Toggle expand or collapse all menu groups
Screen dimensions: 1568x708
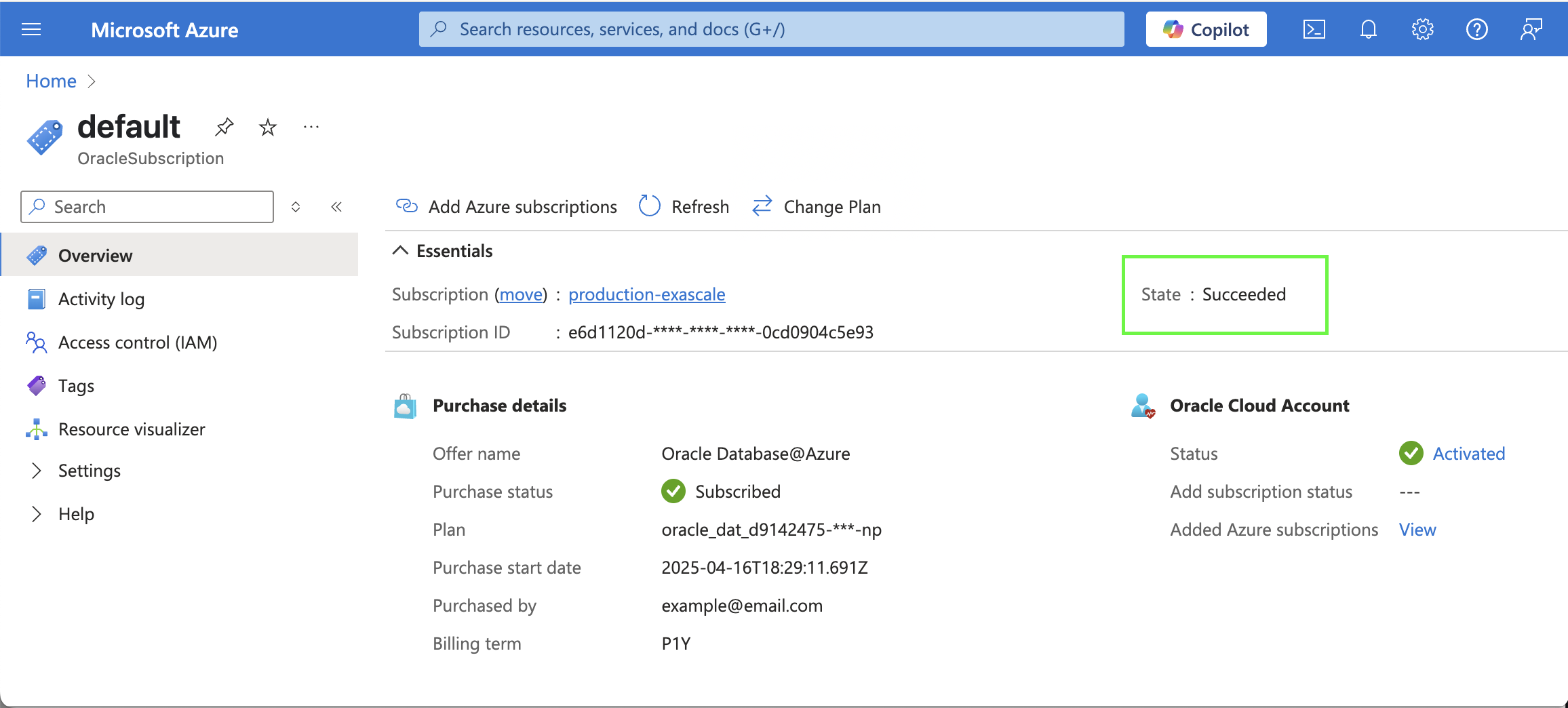pos(296,207)
